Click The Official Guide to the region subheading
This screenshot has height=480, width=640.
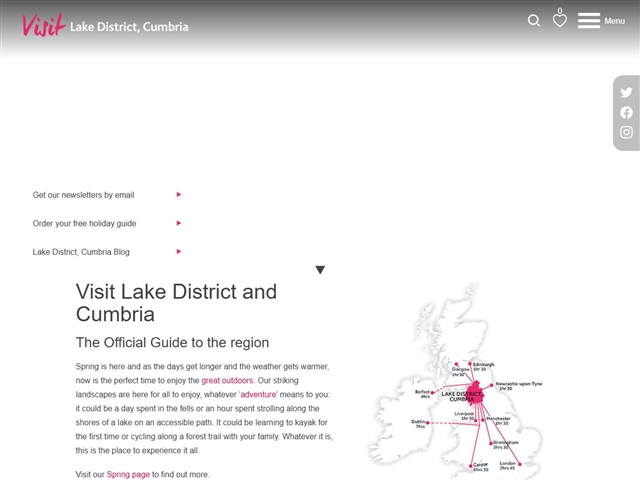(x=172, y=342)
